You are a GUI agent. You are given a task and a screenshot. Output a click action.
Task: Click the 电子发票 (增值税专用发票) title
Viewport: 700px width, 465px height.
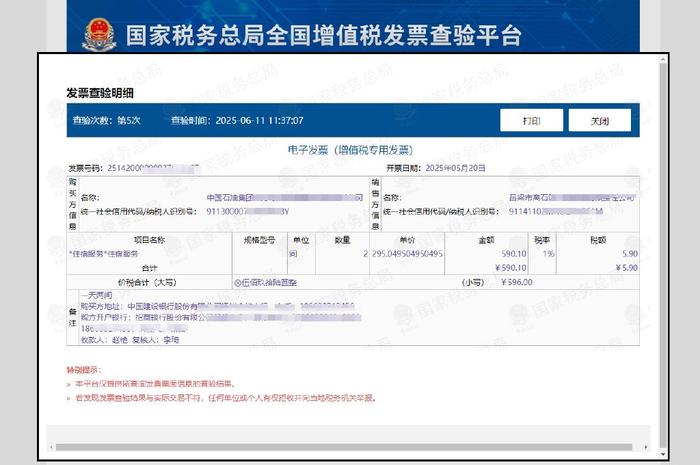click(x=350, y=150)
